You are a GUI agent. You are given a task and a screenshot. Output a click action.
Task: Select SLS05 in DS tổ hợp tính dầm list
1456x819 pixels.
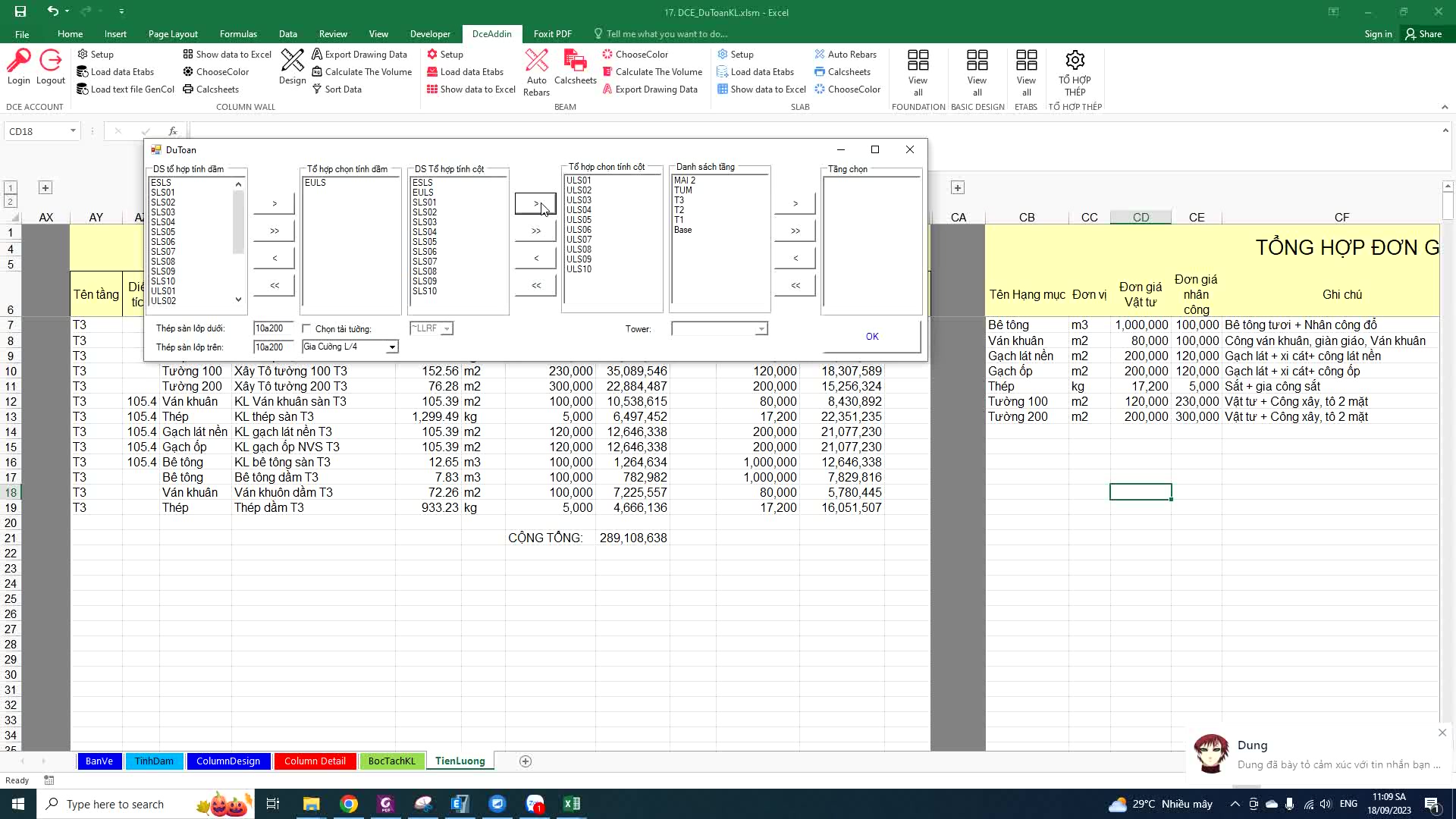[163, 232]
